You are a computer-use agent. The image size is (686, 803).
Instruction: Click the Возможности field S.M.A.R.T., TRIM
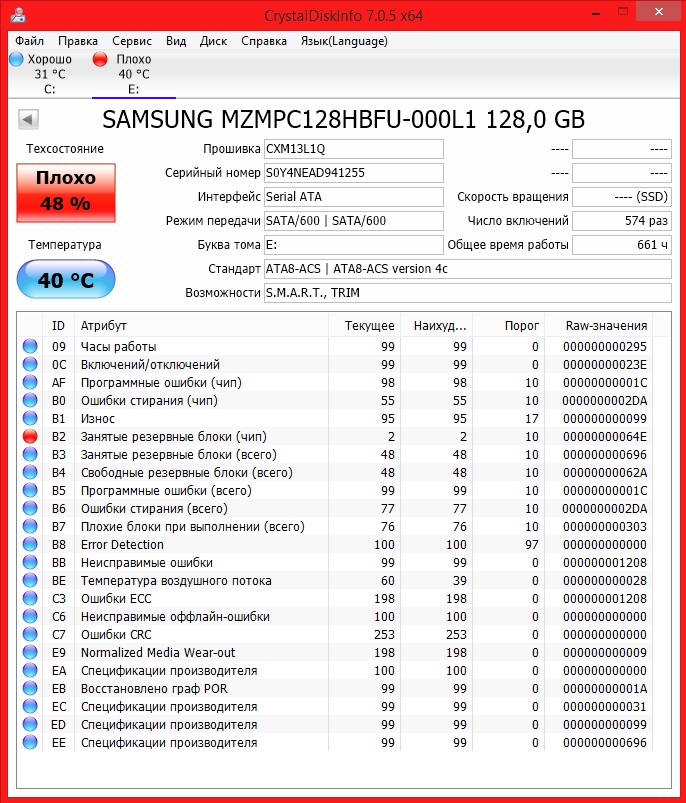[x=468, y=293]
